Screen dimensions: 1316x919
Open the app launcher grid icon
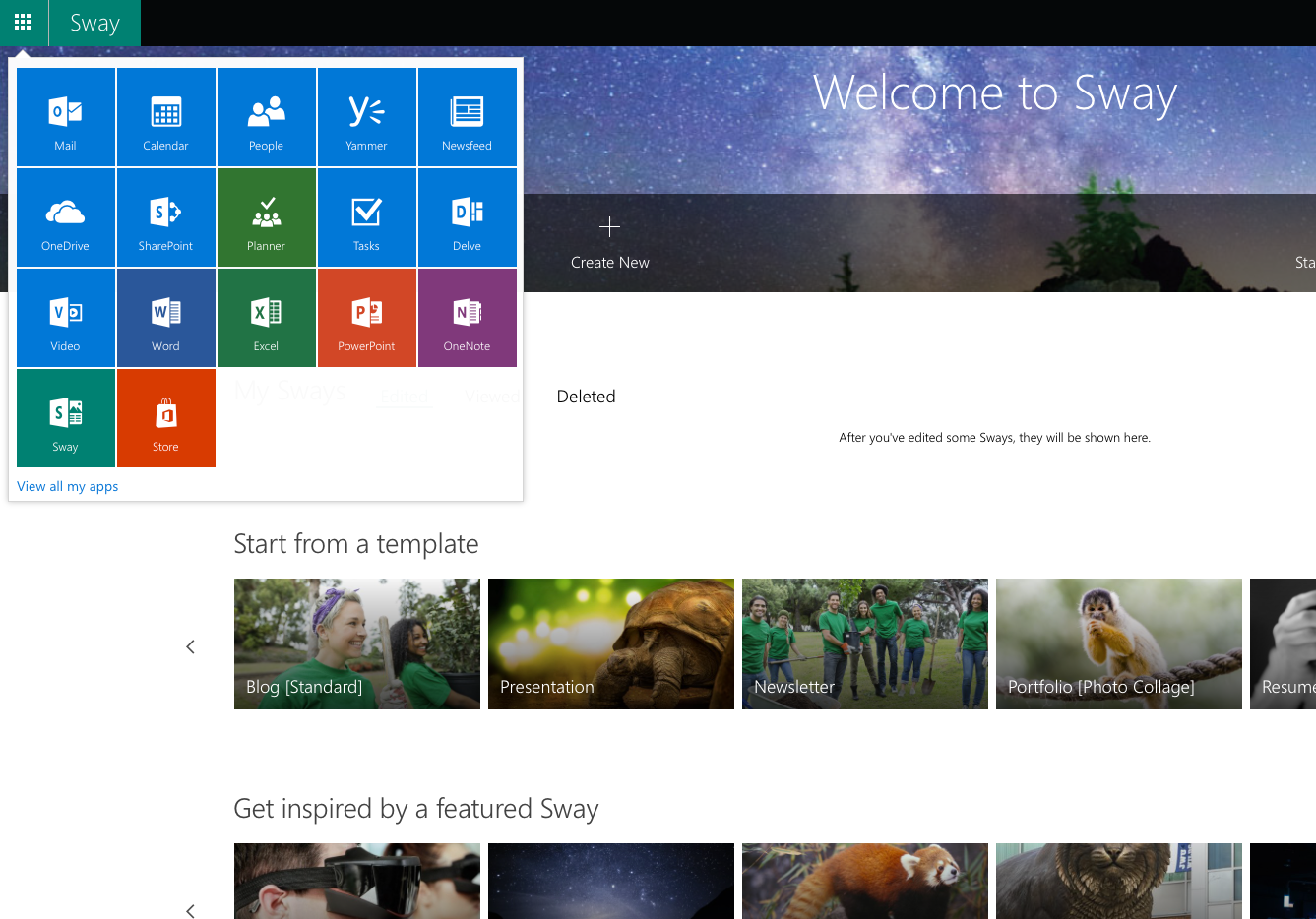pyautogui.click(x=23, y=22)
